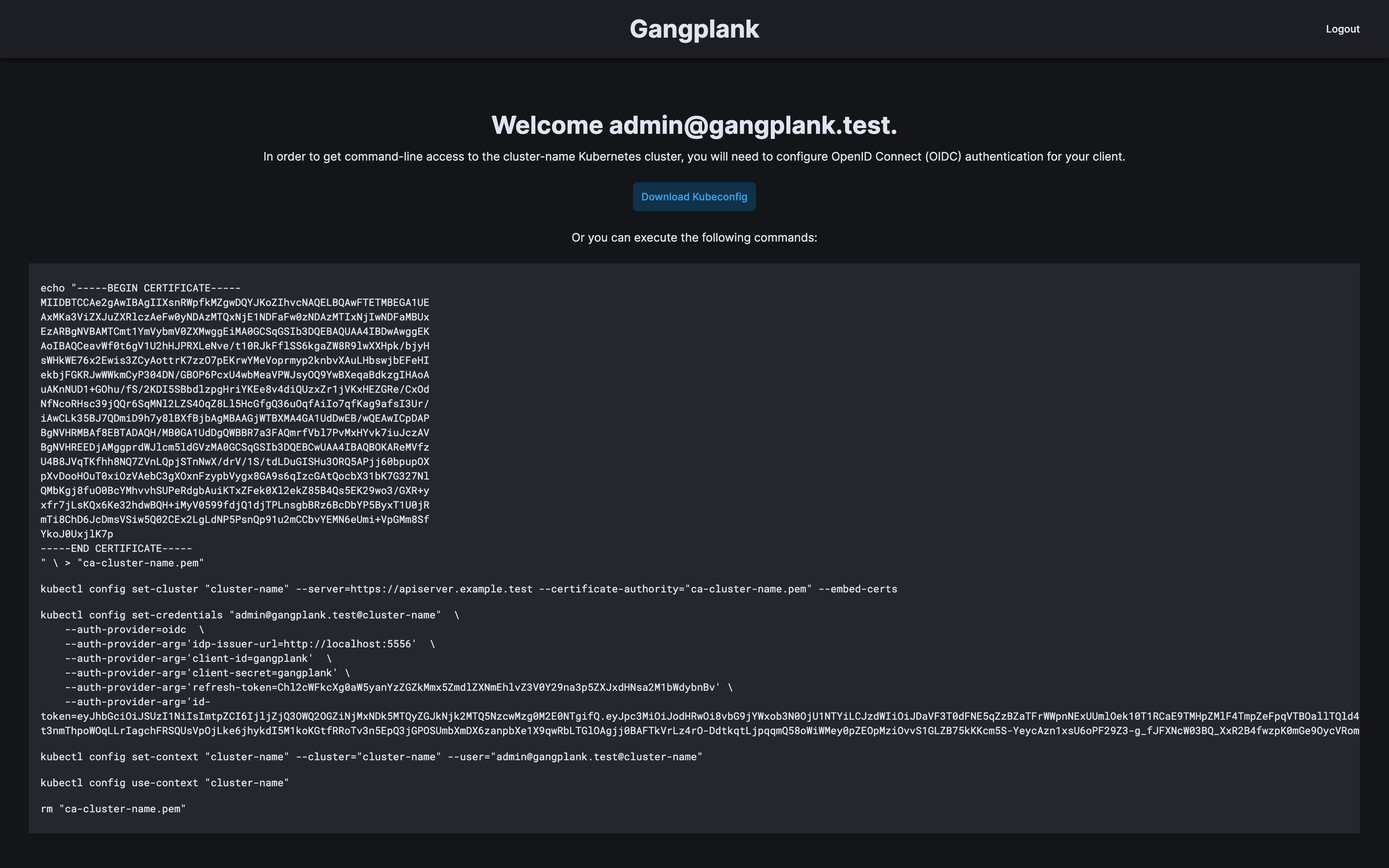The height and width of the screenshot is (868, 1389).
Task: Click the OIDC instructions paragraph
Action: point(694,157)
